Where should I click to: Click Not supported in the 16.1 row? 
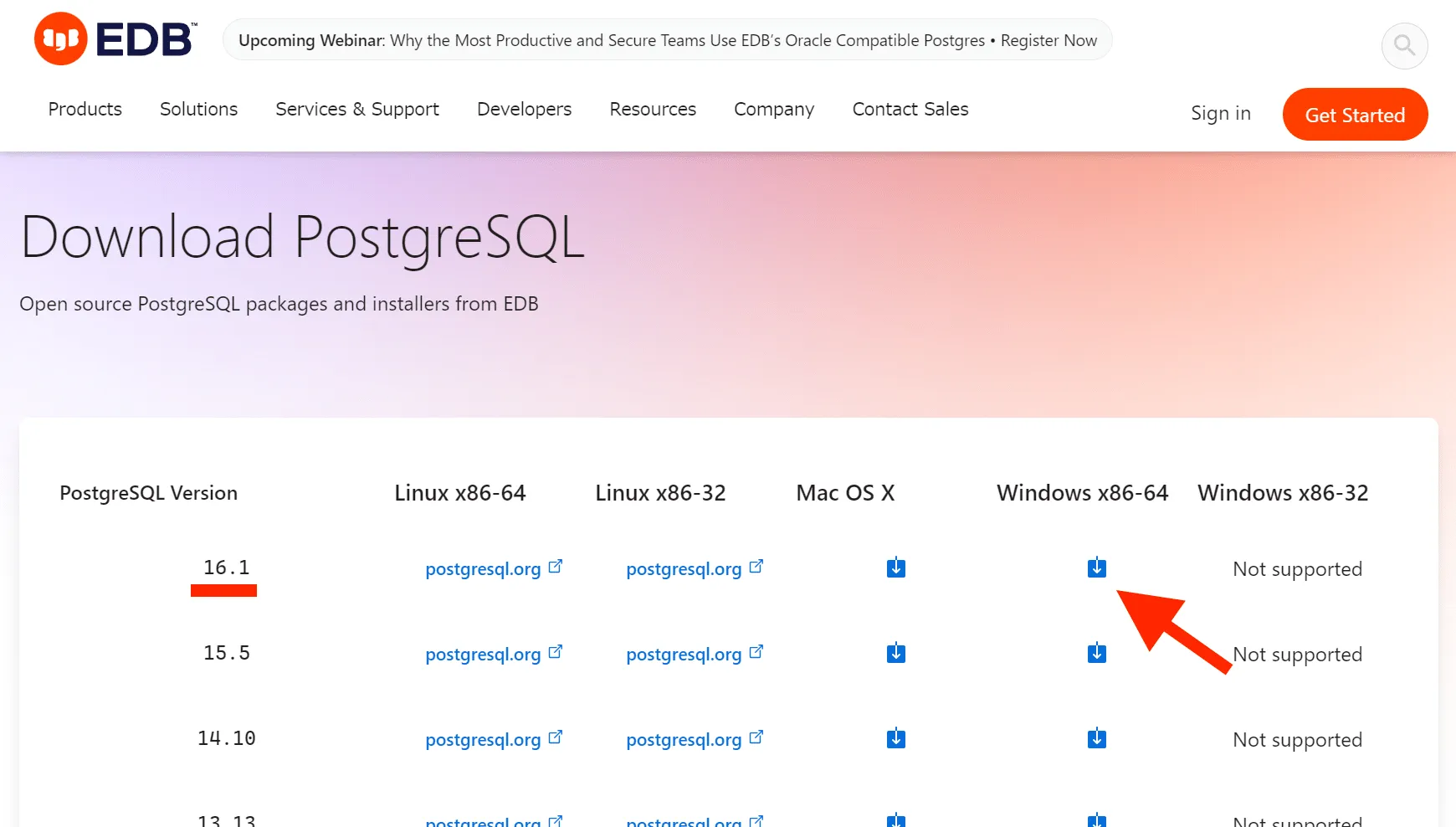pyautogui.click(x=1297, y=569)
